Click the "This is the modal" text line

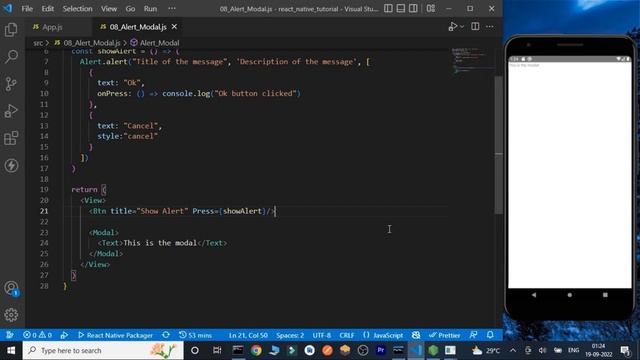click(162, 243)
